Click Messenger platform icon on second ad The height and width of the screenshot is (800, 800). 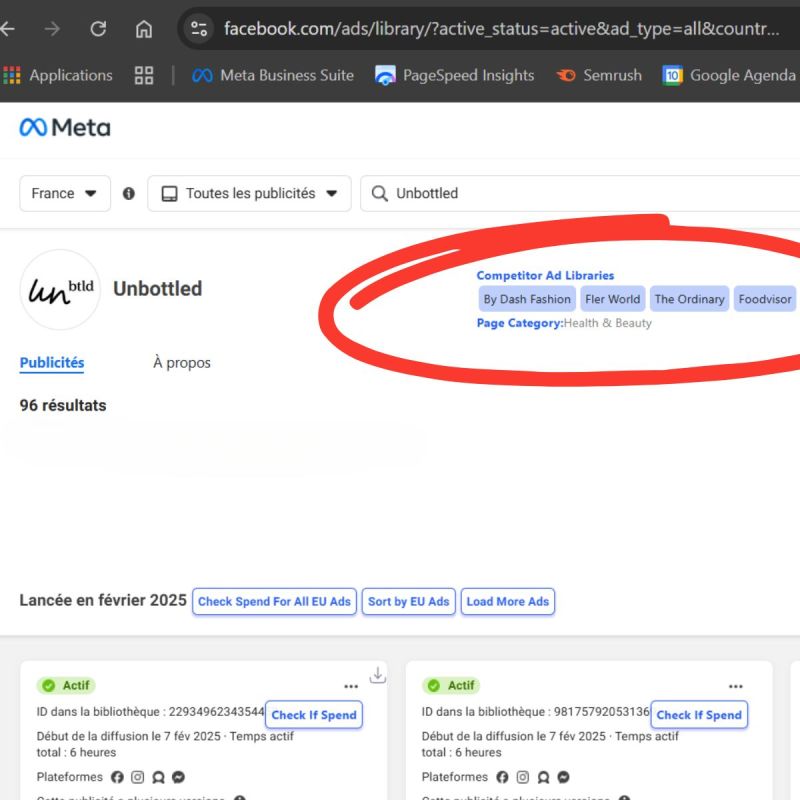click(563, 777)
